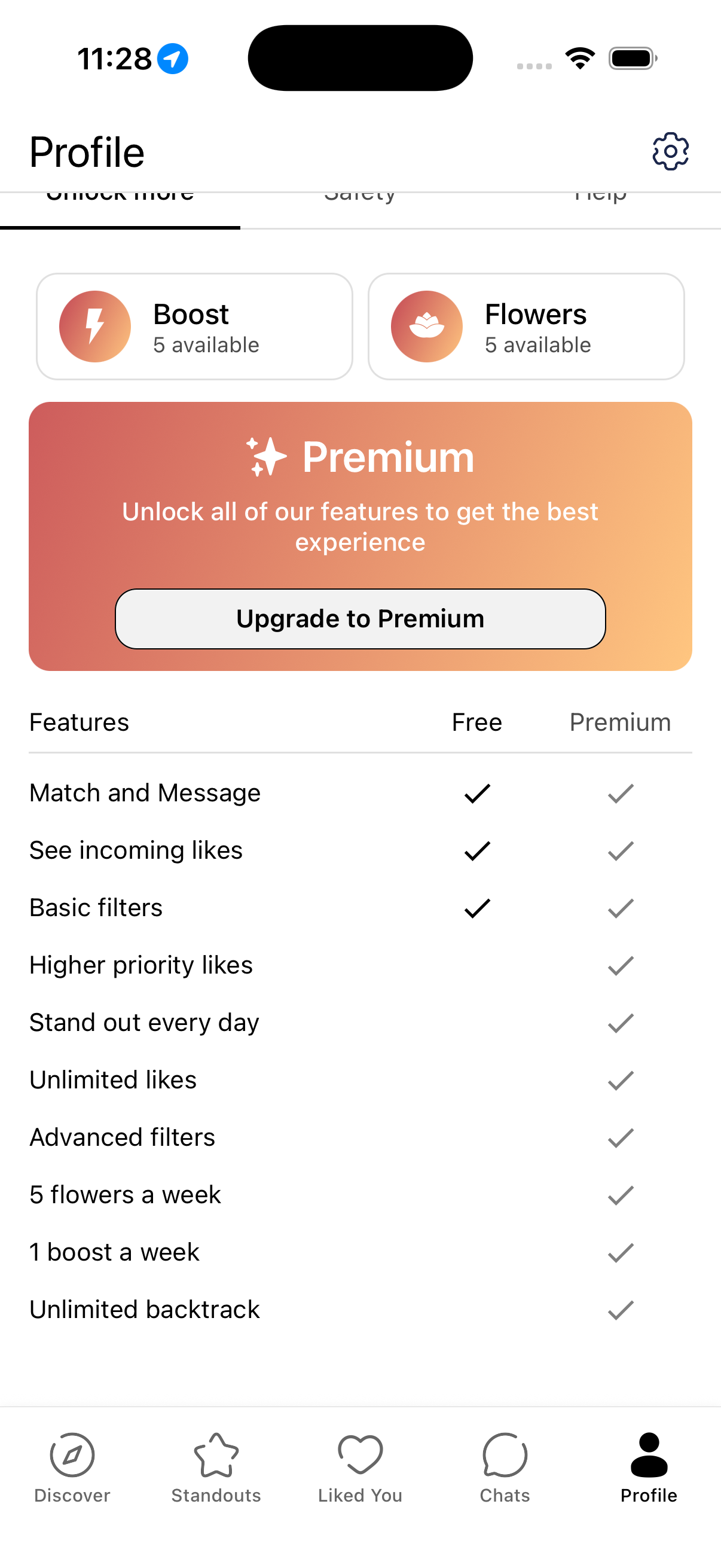Click the Premium checkmark for Unlimited likes
The height and width of the screenshot is (1568, 721).
pyautogui.click(x=619, y=1080)
